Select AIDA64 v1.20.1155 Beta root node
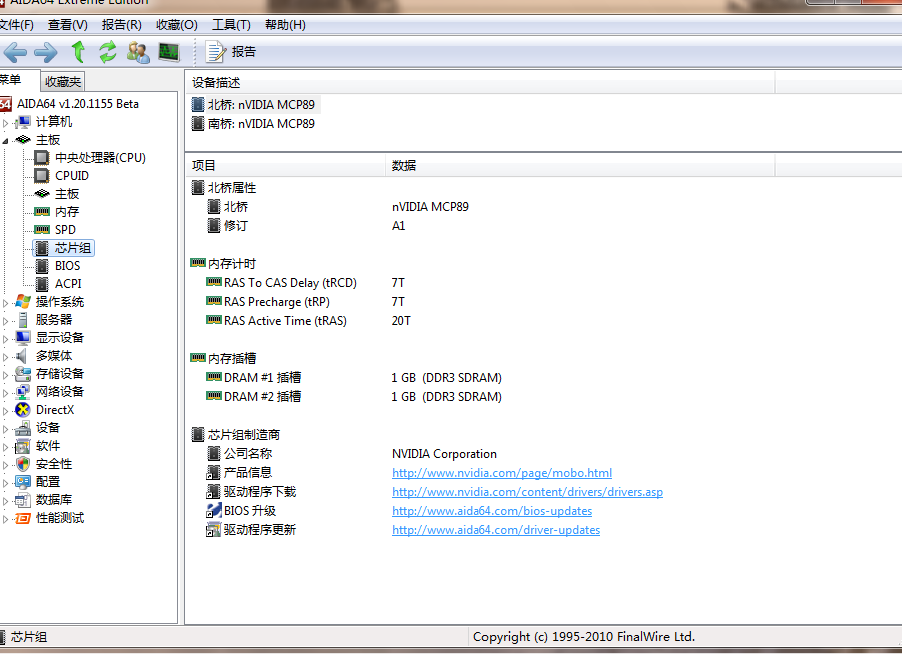The height and width of the screenshot is (654, 902). (78, 104)
